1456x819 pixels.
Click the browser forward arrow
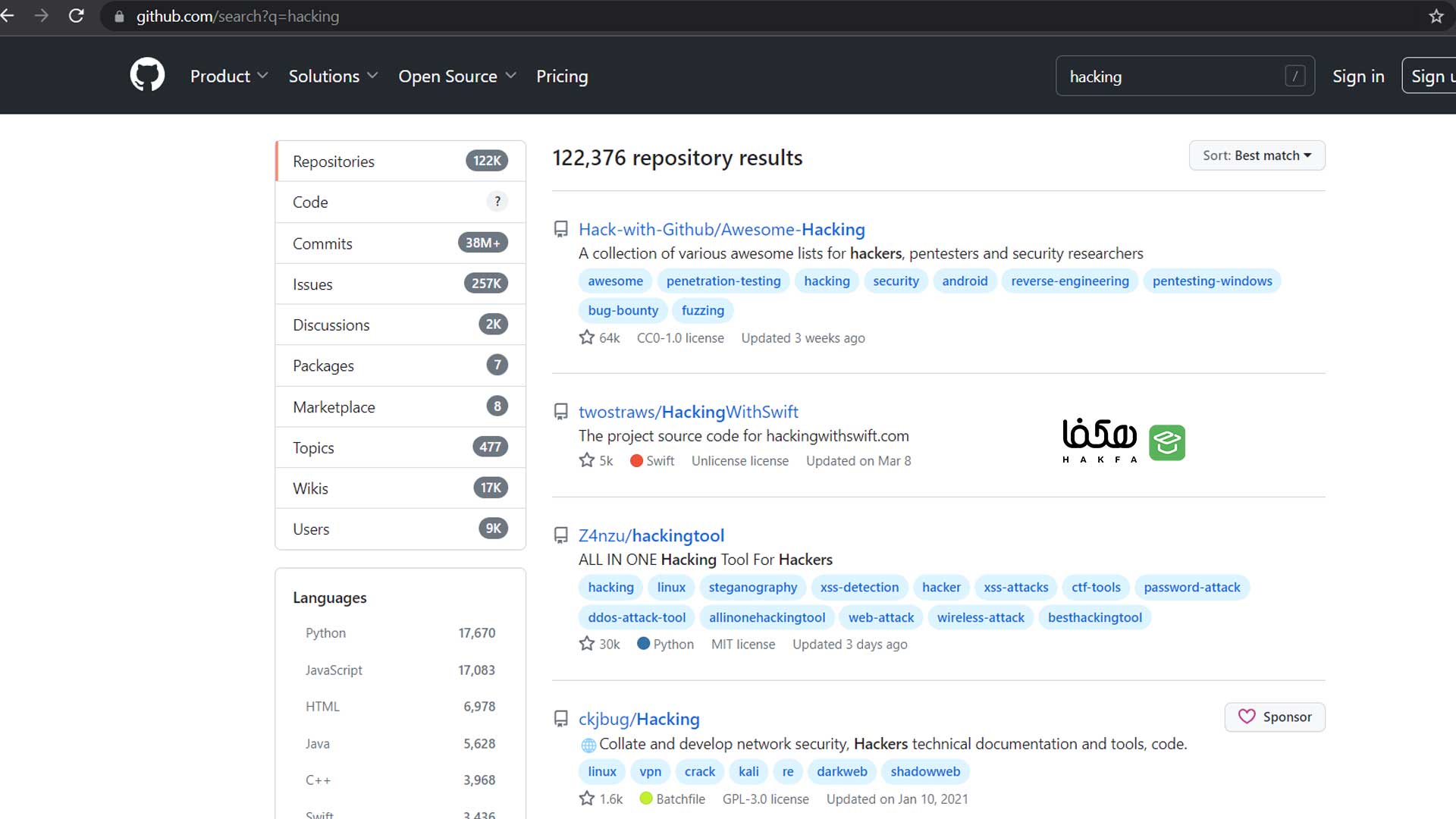coord(42,16)
